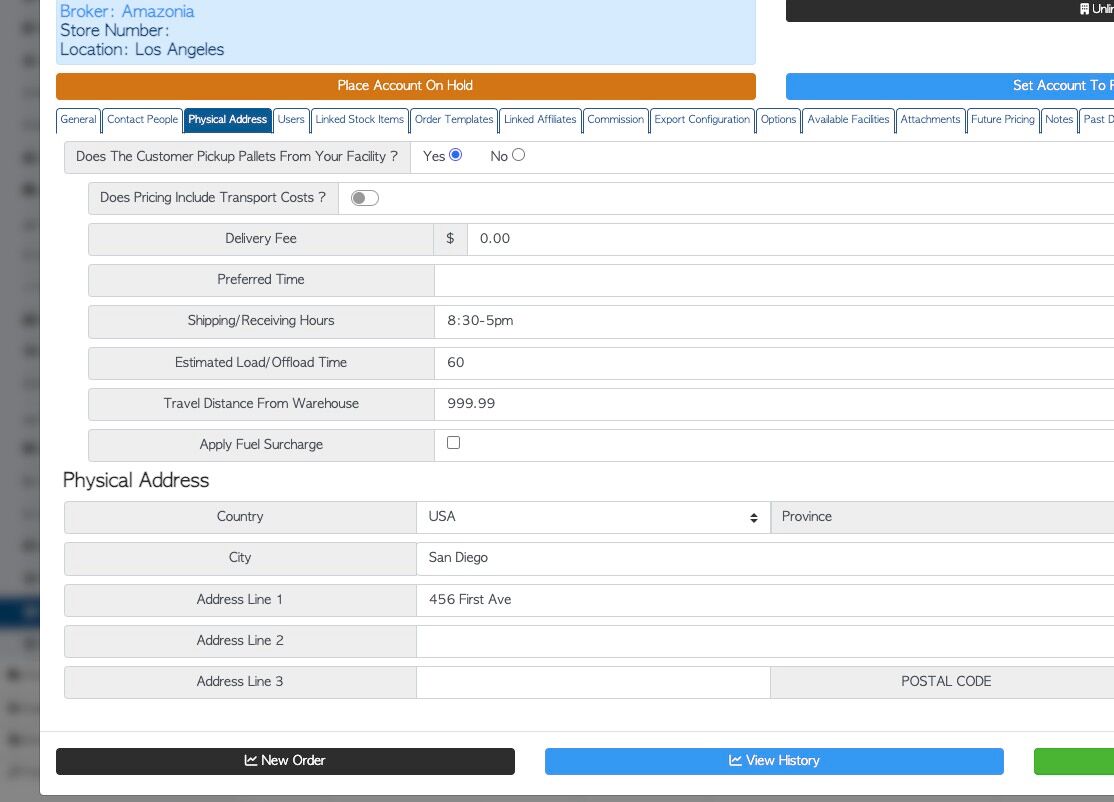The image size is (1114, 802).
Task: Edit the Shipping/Receiving Hours field
Action: click(x=774, y=322)
